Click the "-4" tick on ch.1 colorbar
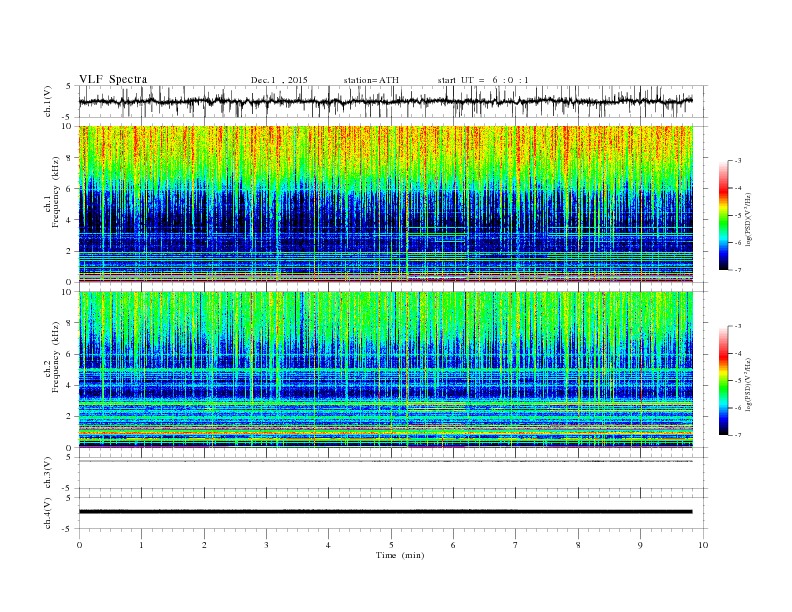 click(x=738, y=188)
